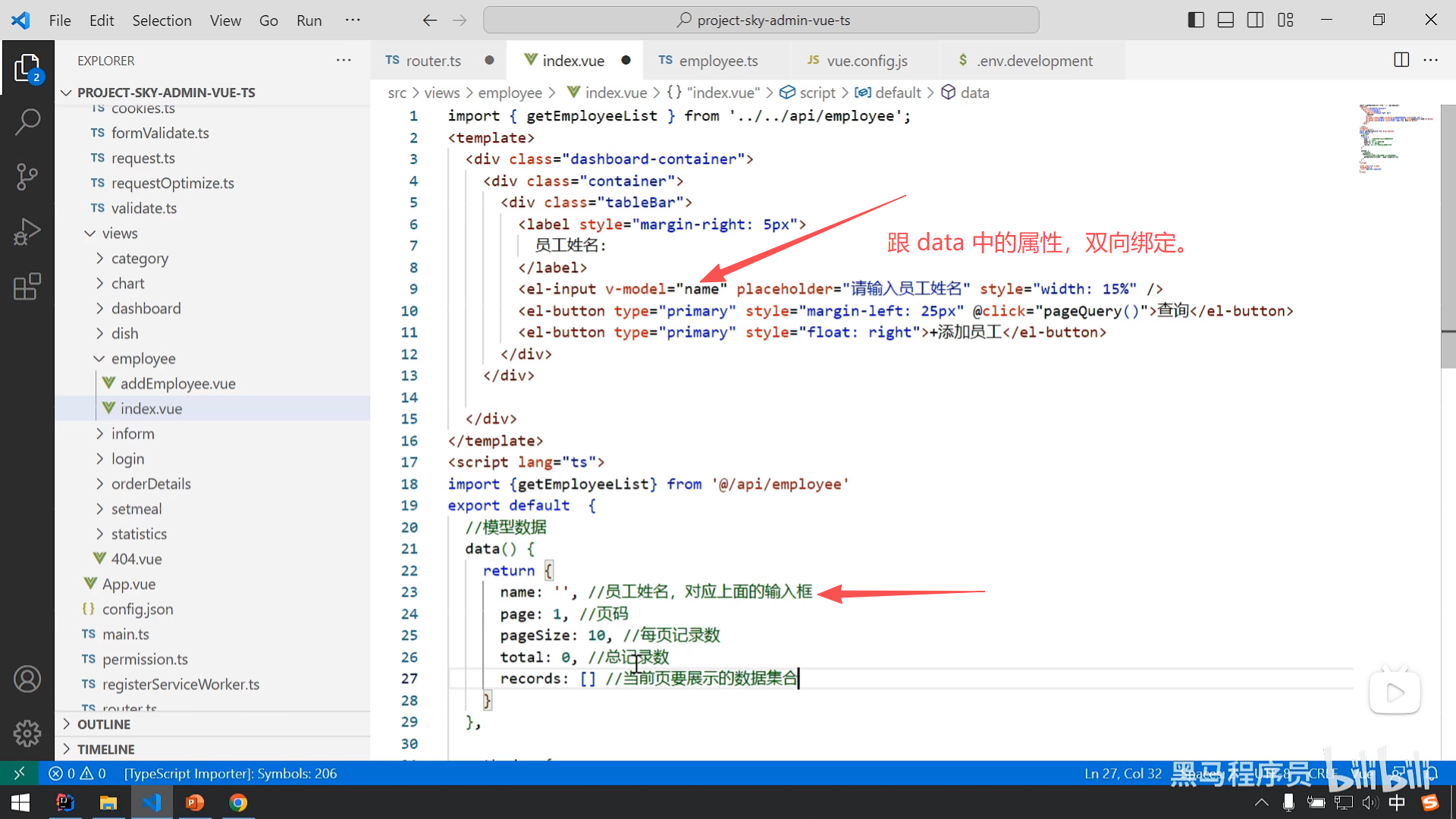Toggle the Secondary Side Bar visibility
The width and height of the screenshot is (1456, 819).
coord(1255,20)
